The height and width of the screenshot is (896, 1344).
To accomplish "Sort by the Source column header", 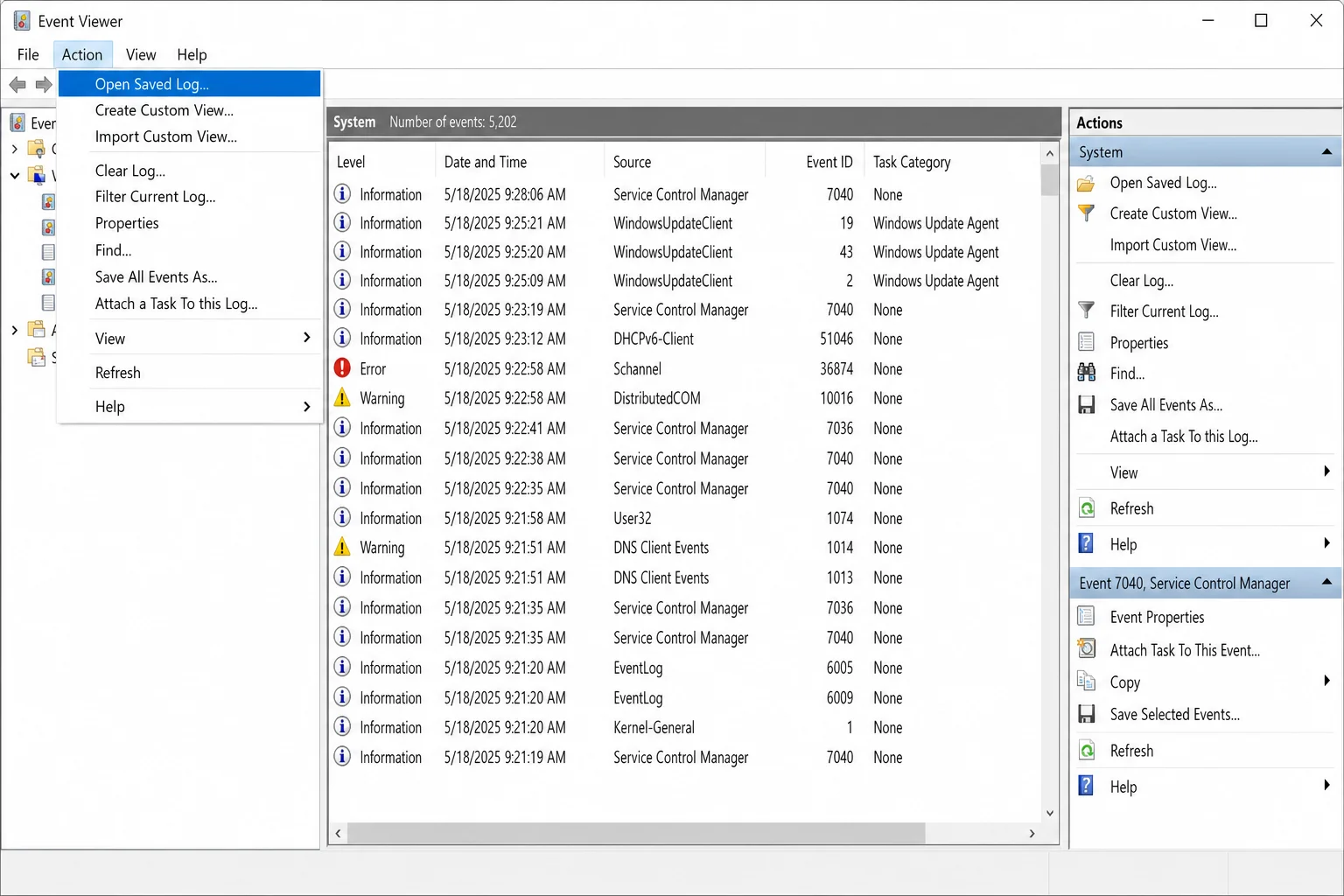I will pos(684,162).
